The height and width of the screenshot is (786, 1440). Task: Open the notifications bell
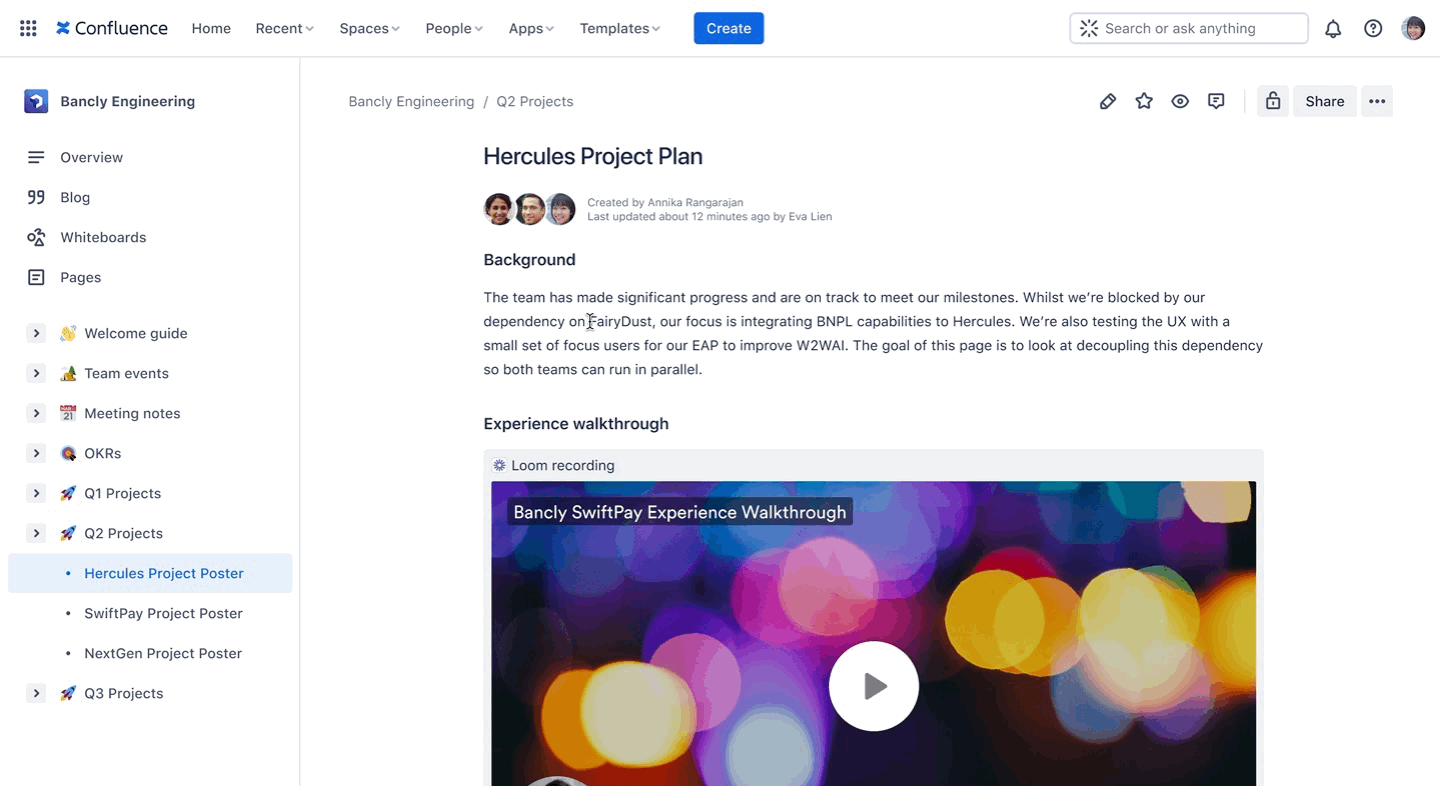coord(1333,28)
